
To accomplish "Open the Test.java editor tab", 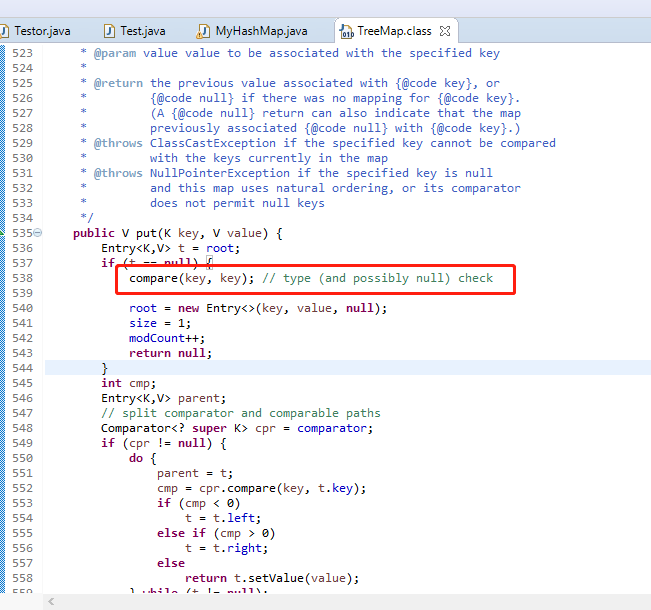I will pos(135,31).
